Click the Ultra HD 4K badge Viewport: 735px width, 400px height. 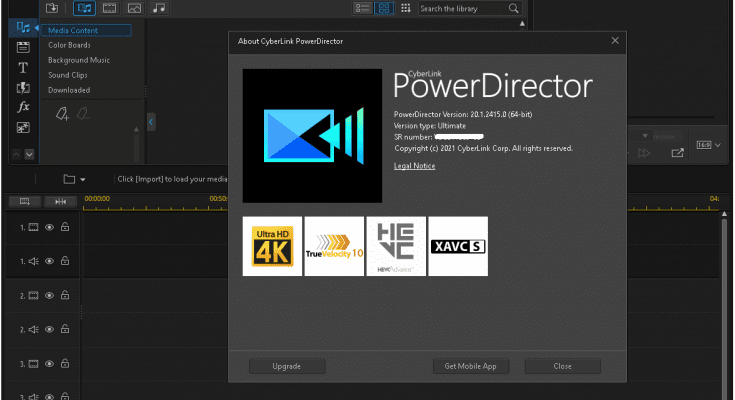pos(272,246)
